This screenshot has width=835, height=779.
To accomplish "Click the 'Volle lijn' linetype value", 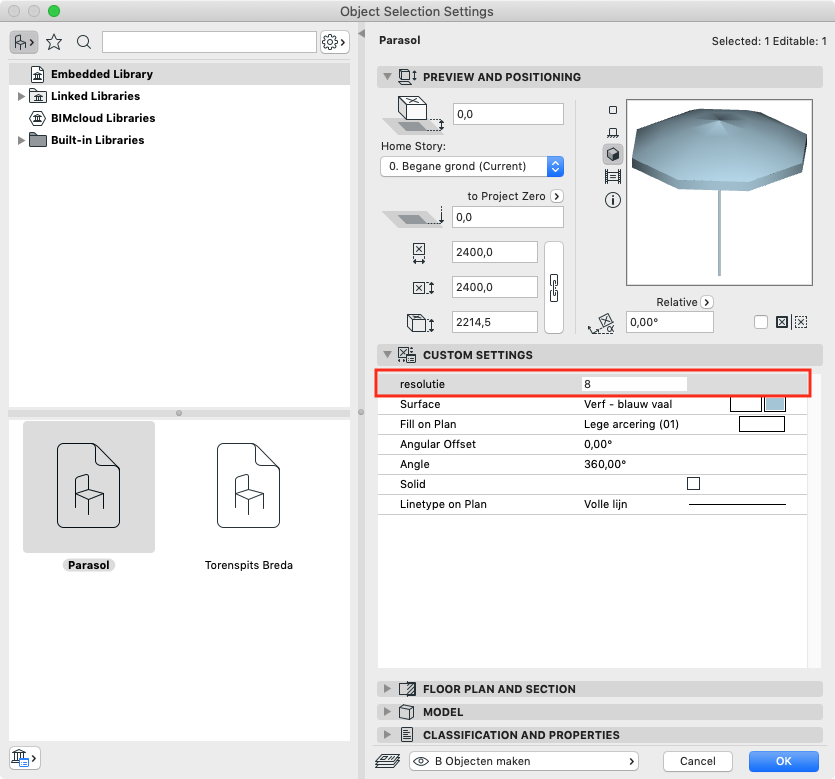I will click(x=605, y=504).
